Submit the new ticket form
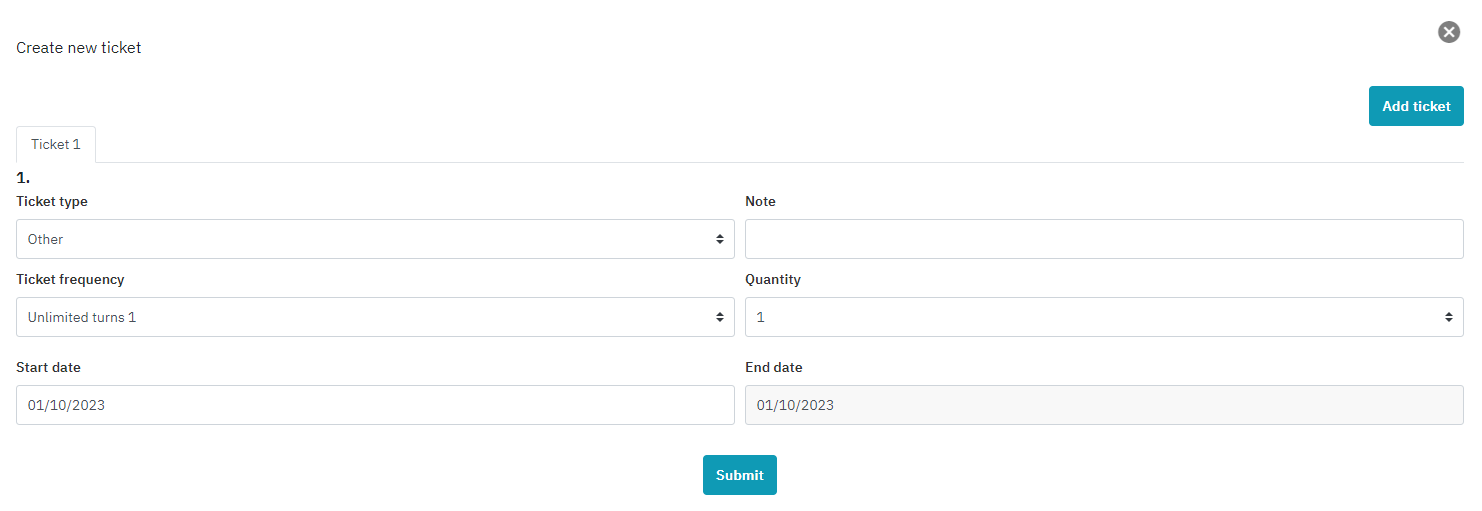 739,475
